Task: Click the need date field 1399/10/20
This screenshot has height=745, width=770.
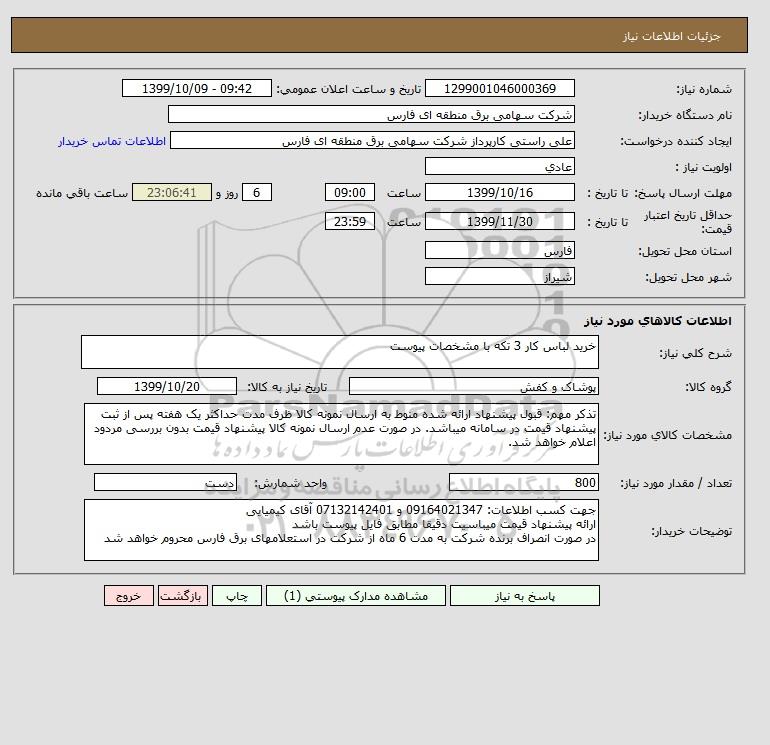Action: (x=167, y=386)
